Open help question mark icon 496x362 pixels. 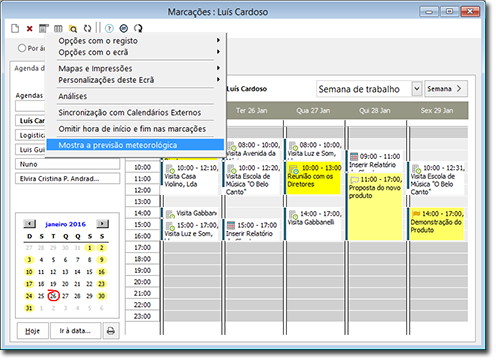[x=109, y=29]
